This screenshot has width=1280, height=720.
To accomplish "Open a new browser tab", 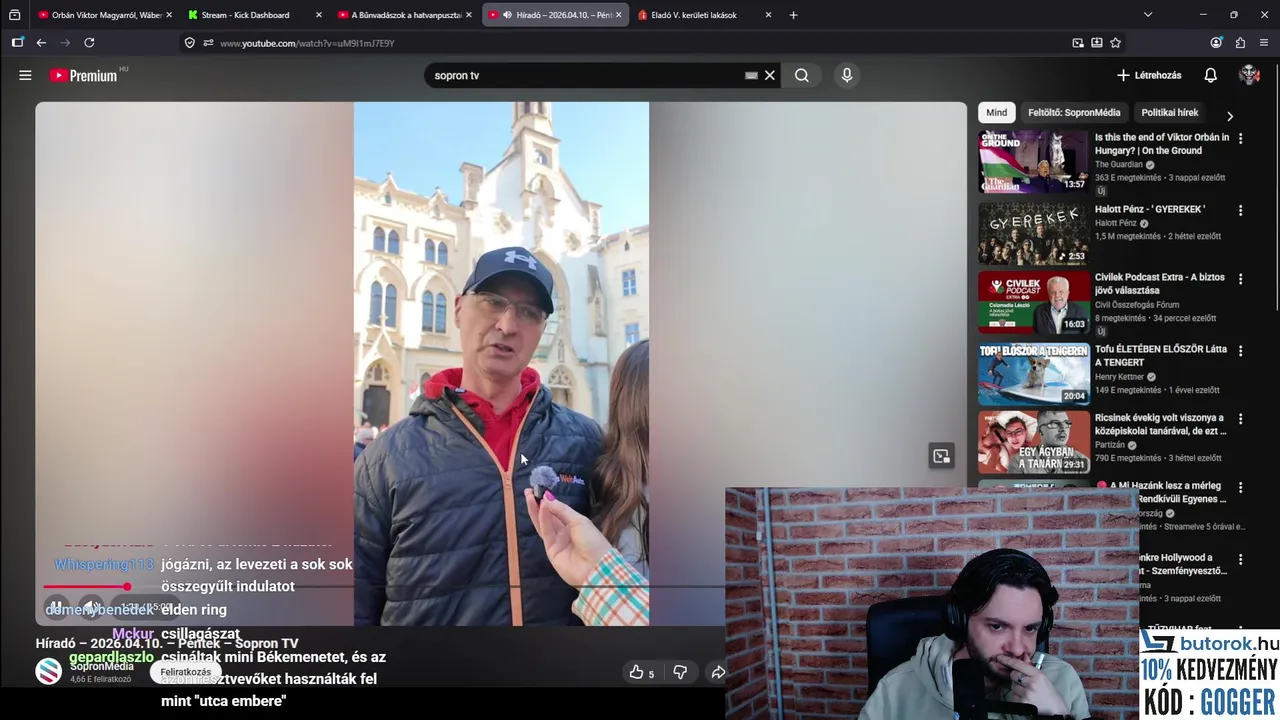I will (793, 15).
